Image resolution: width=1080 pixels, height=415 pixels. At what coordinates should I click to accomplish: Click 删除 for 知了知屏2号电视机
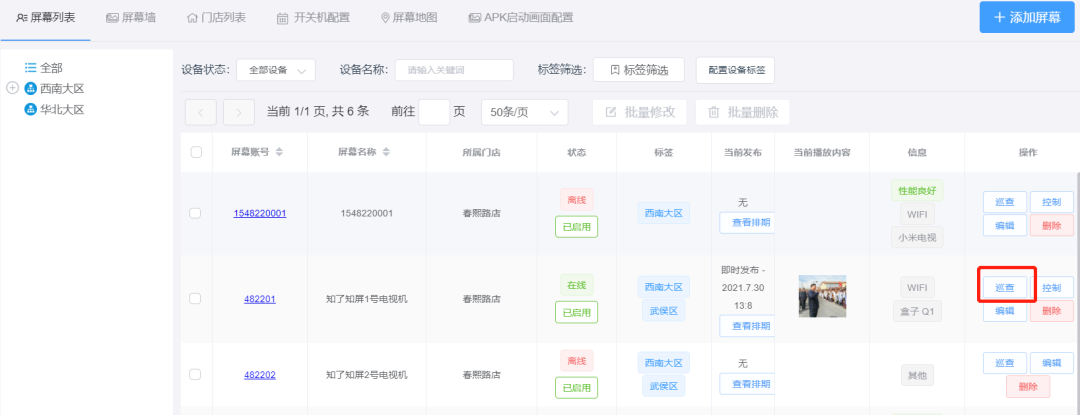1028,386
